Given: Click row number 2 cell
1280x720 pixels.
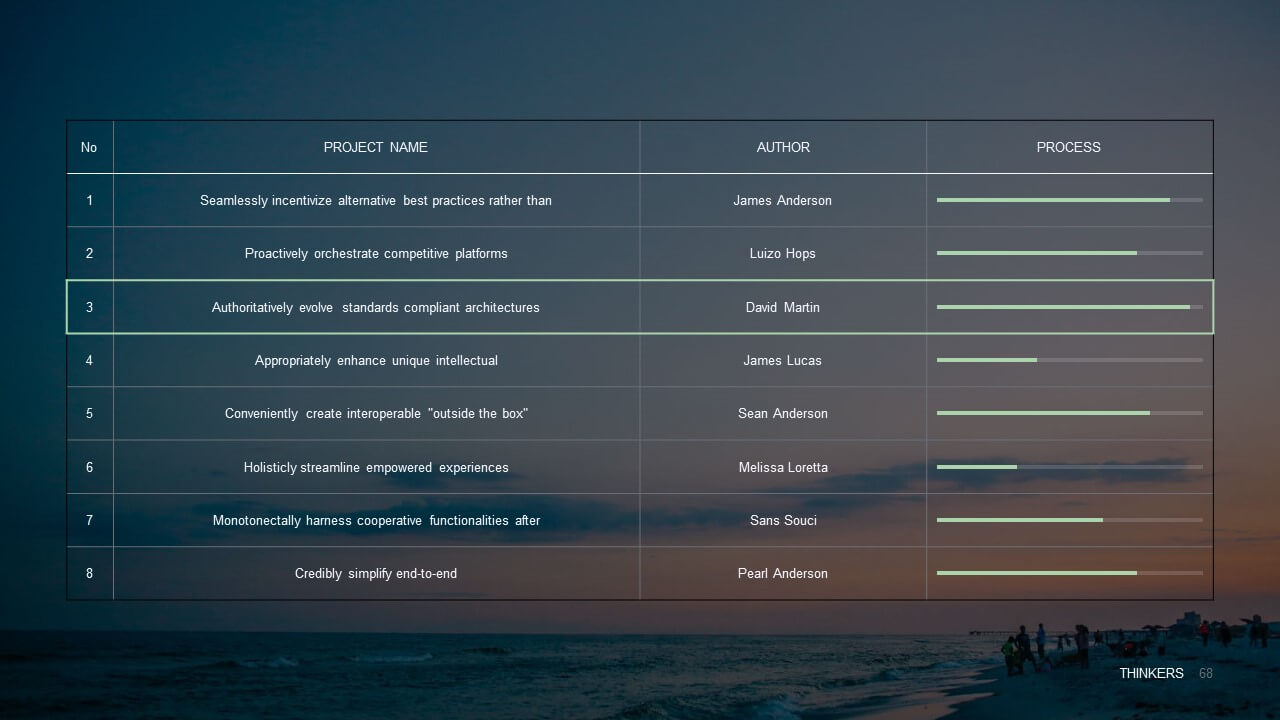Looking at the screenshot, I should 89,253.
